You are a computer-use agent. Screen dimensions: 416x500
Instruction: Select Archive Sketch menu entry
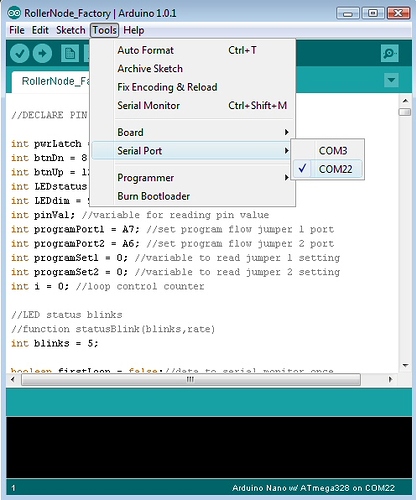click(193, 69)
